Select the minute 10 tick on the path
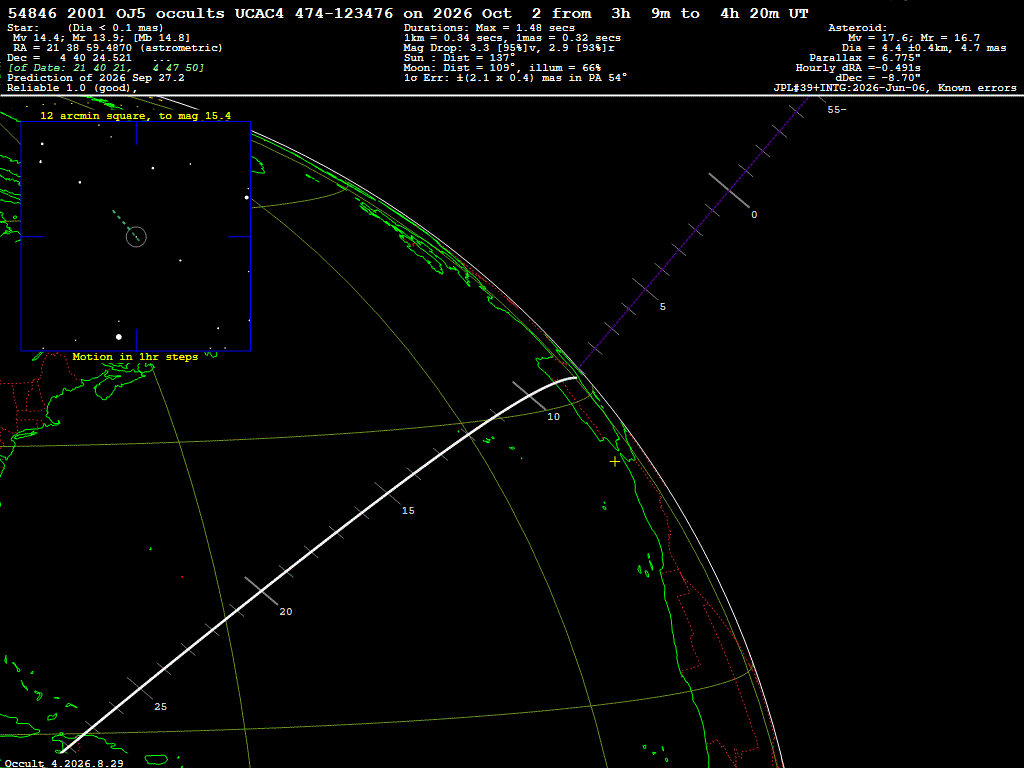Image resolution: width=1024 pixels, height=768 pixels. pyautogui.click(x=529, y=396)
